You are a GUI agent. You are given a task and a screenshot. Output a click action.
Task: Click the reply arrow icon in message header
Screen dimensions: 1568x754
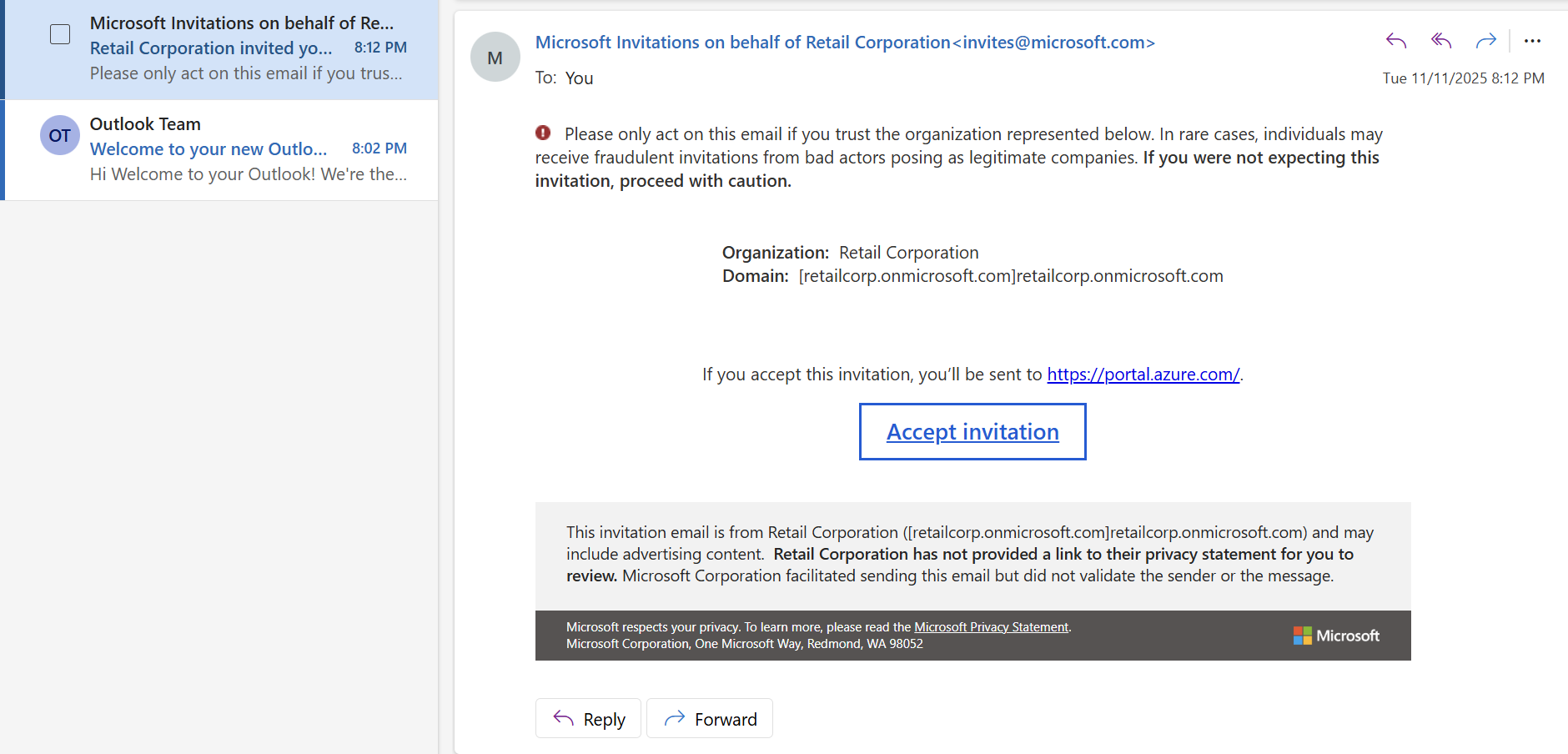1395,41
